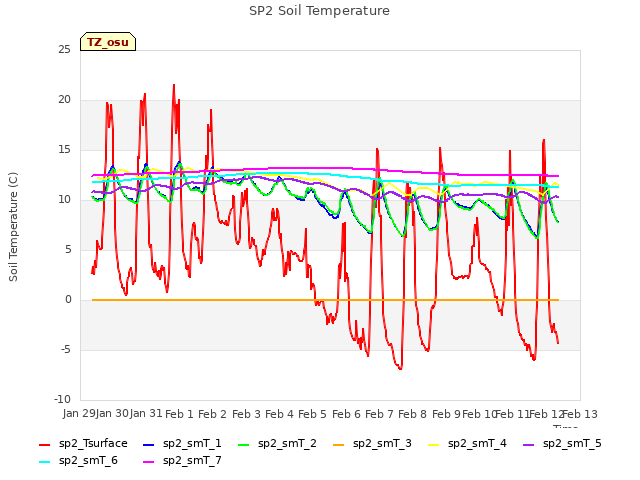Click the Feb 13 x-axis tick label
This screenshot has height=480, width=640.
click(580, 414)
